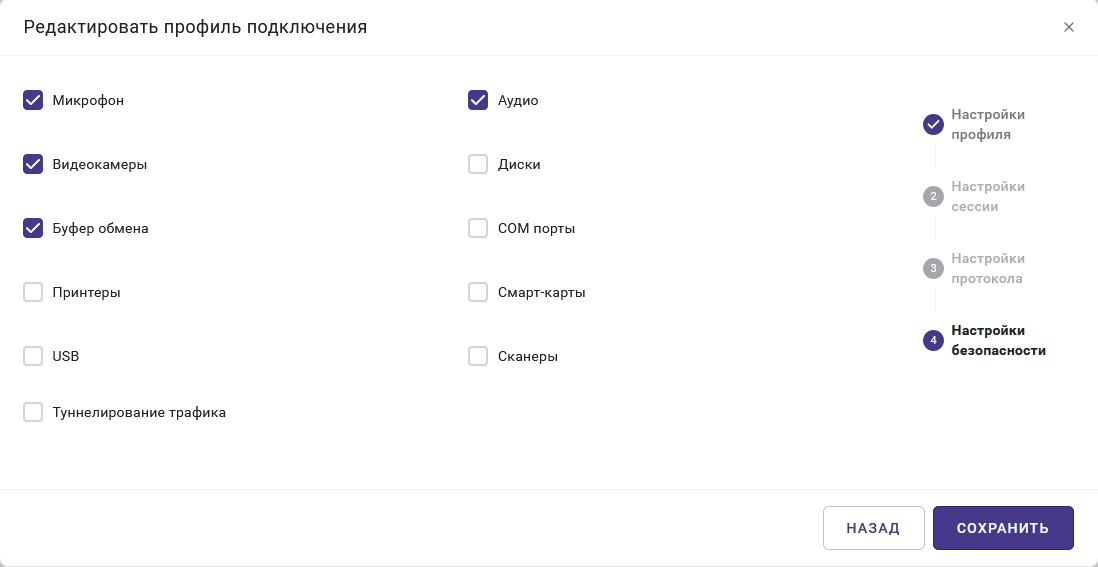Tick the Сканеры checkbox
Image resolution: width=1098 pixels, height=567 pixels.
pos(478,356)
